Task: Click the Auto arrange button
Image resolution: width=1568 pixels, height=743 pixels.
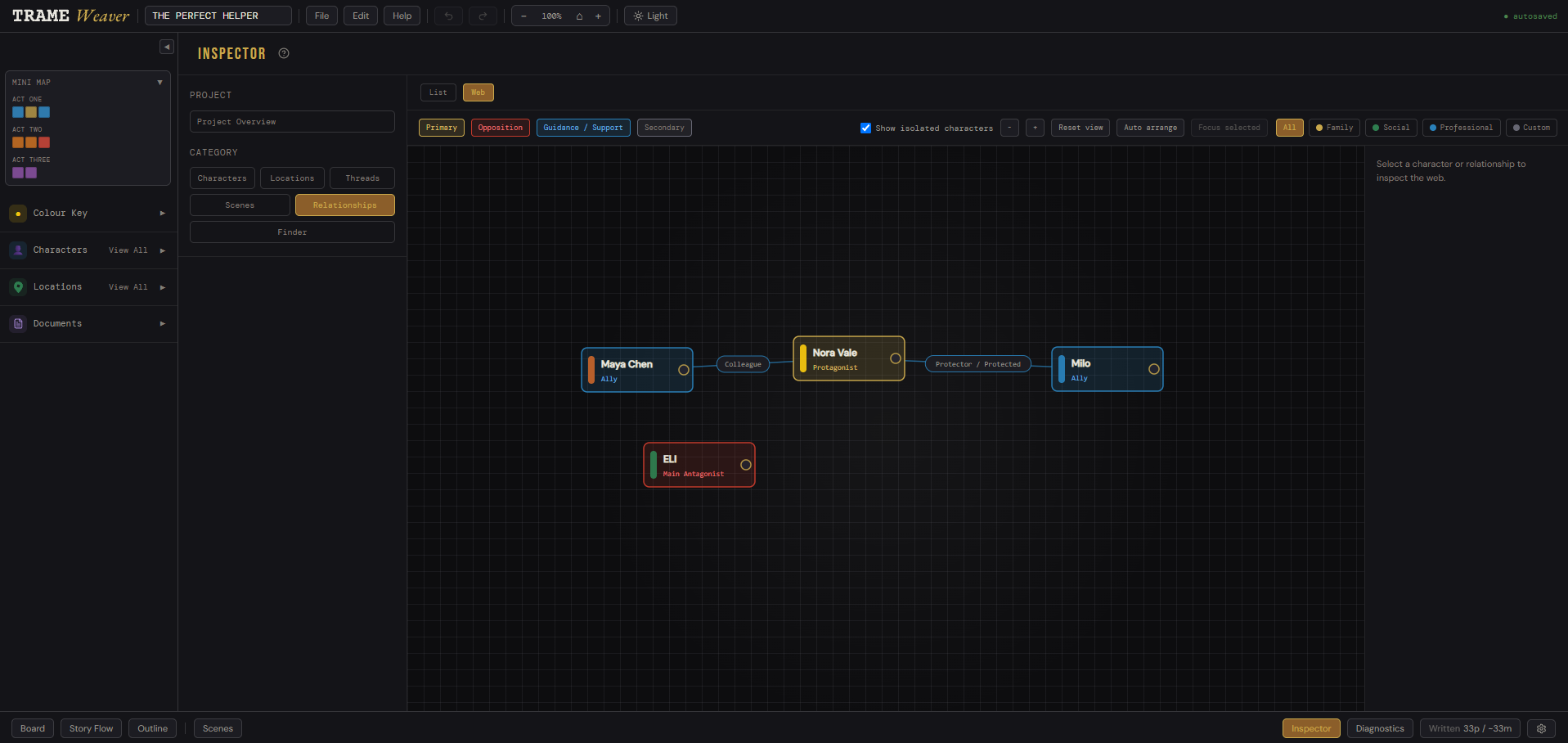Action: (x=1150, y=128)
